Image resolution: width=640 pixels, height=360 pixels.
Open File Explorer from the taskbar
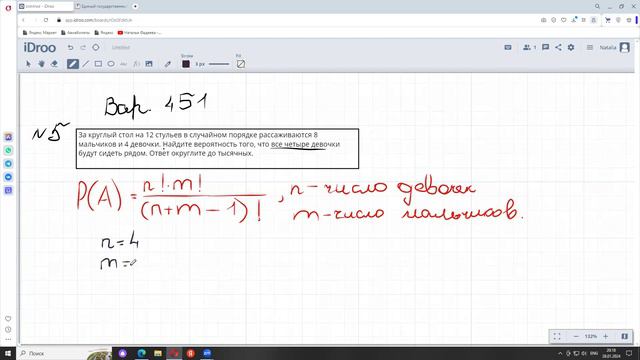click(x=158, y=353)
